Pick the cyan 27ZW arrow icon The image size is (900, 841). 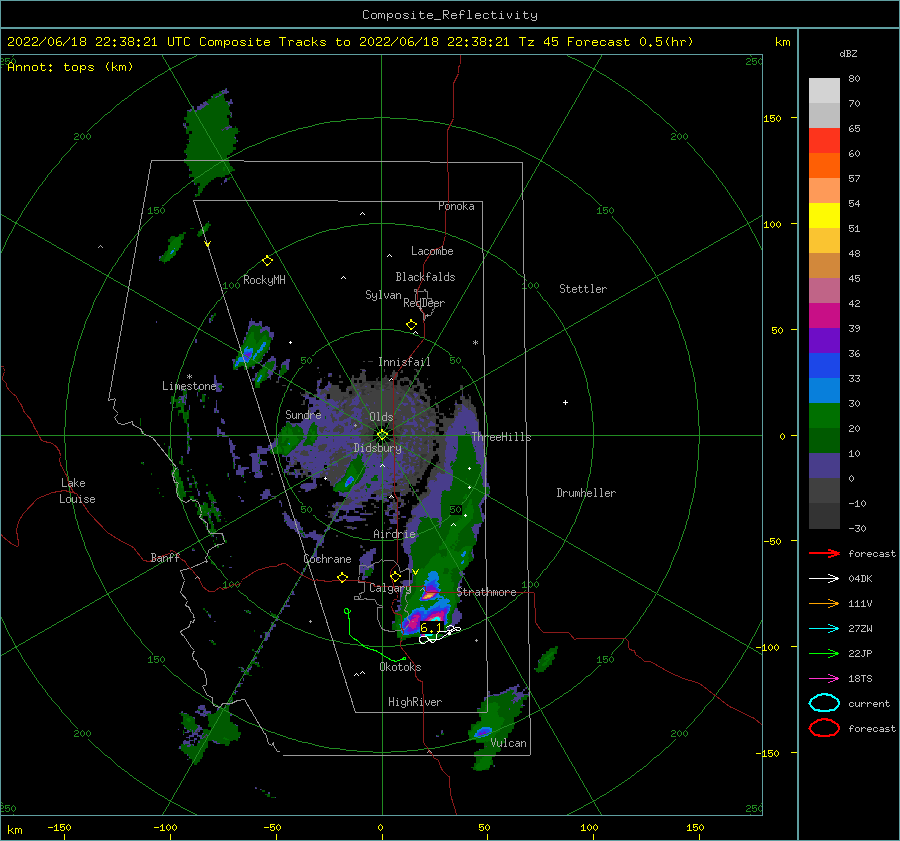coord(824,629)
